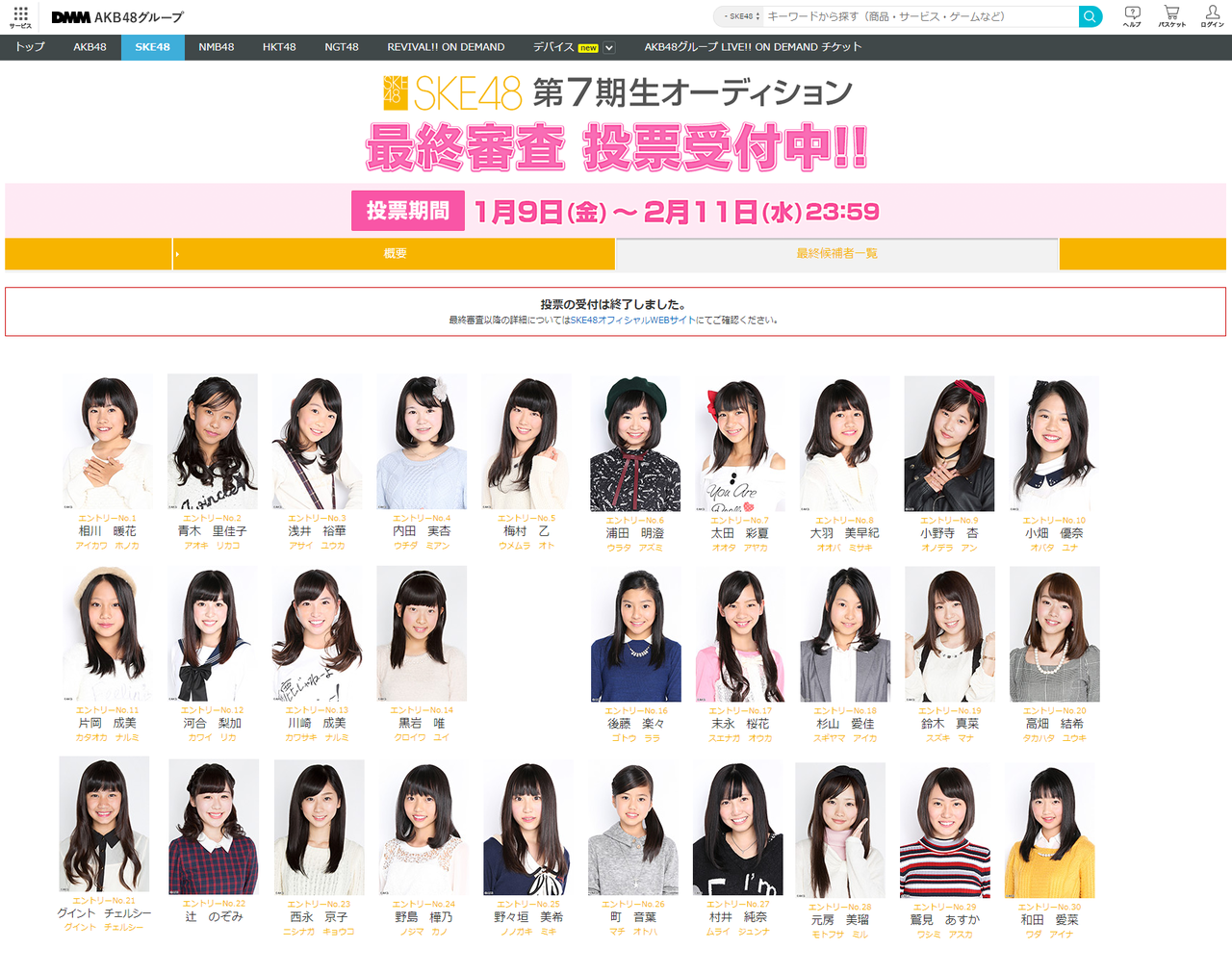Open the photo for エントリーNo.13
Screen dimensions: 1232x974
coord(317,633)
